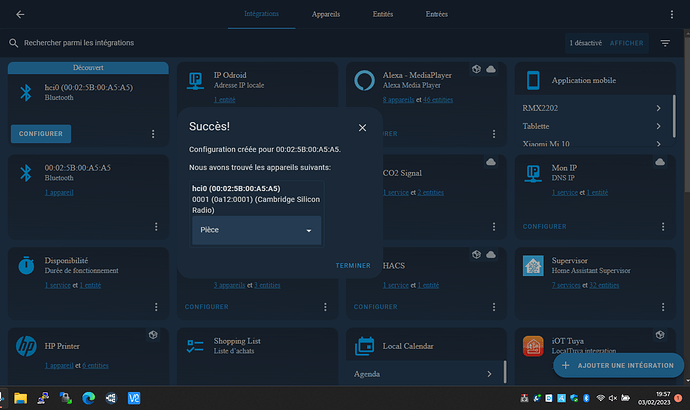The width and height of the screenshot is (690, 410).
Task: Open options menu on hci0 discovered card
Action: pos(153,134)
